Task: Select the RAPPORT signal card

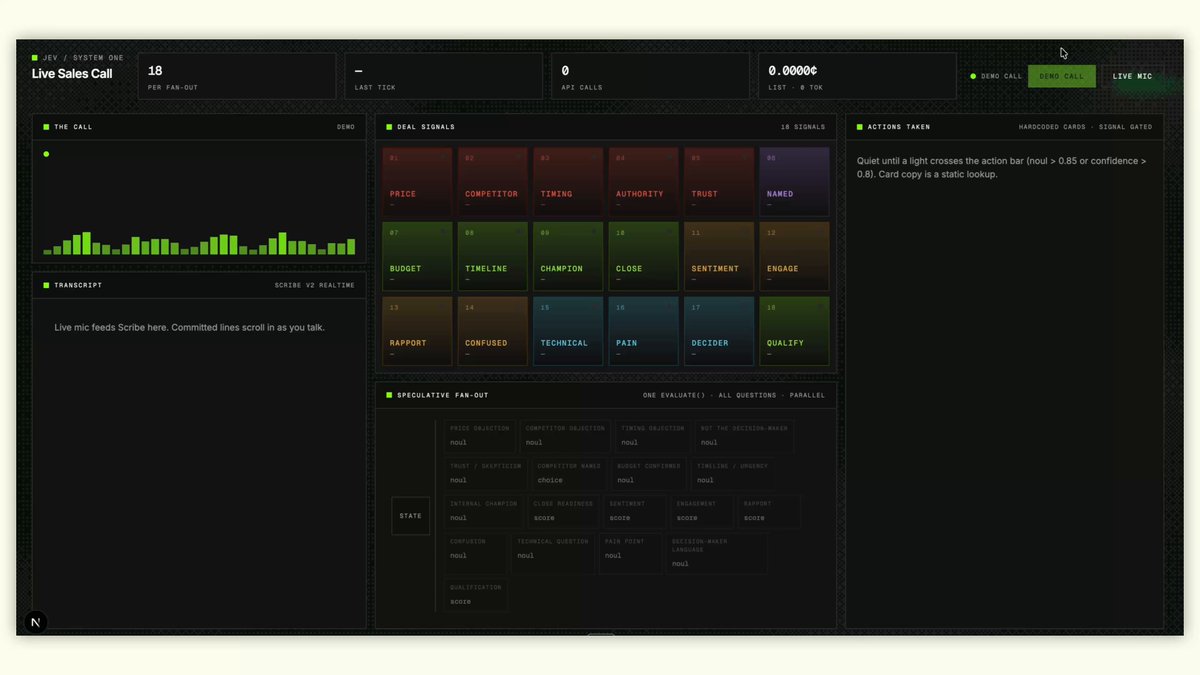Action: coord(417,331)
